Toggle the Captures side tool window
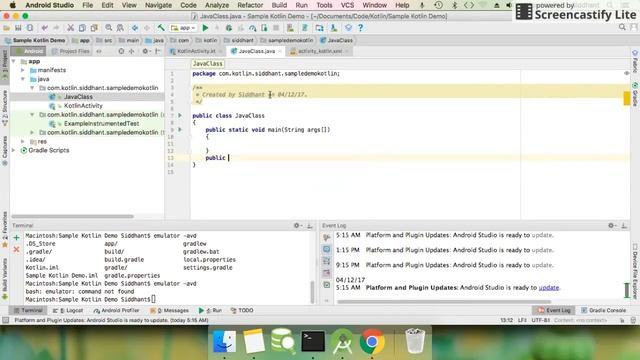 point(5,151)
